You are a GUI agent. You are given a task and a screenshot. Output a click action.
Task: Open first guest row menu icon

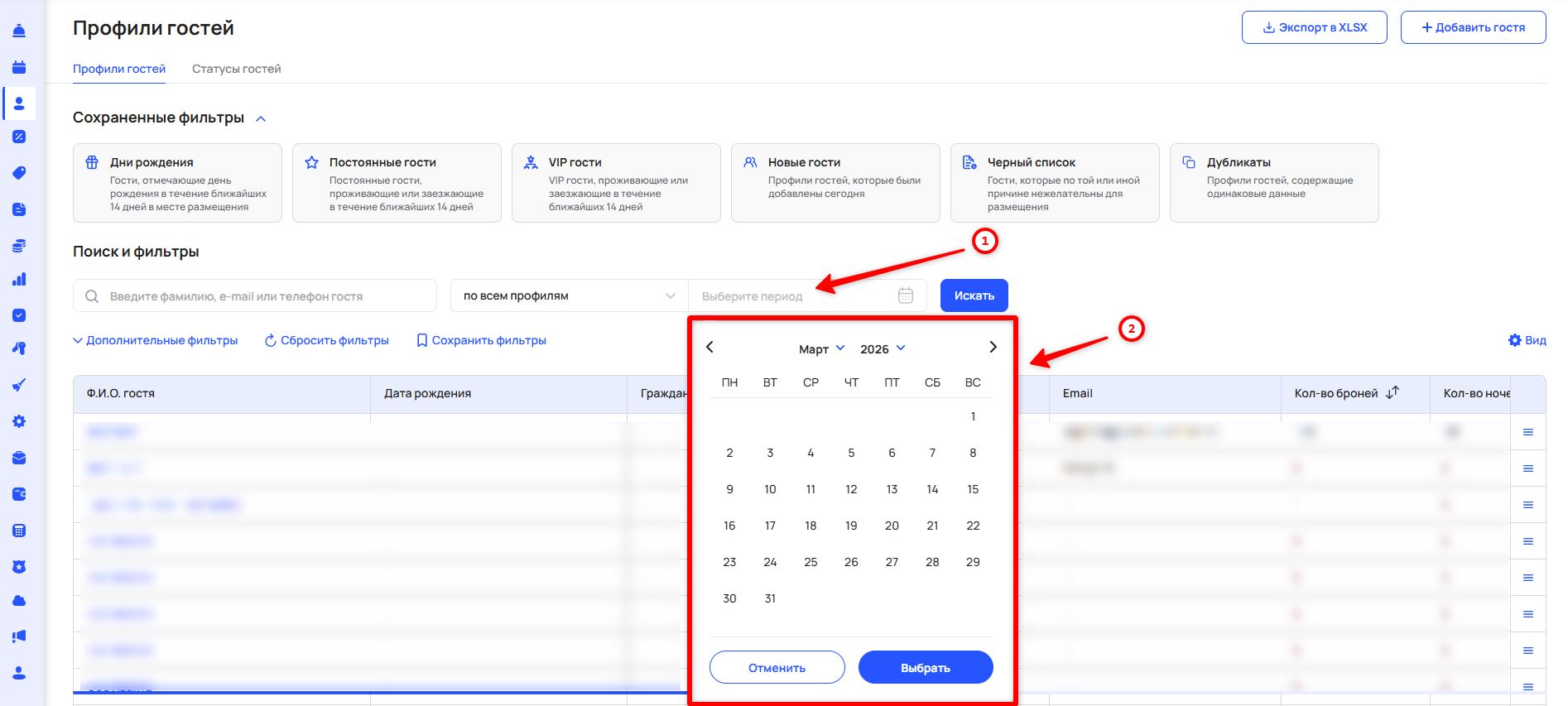click(x=1527, y=432)
